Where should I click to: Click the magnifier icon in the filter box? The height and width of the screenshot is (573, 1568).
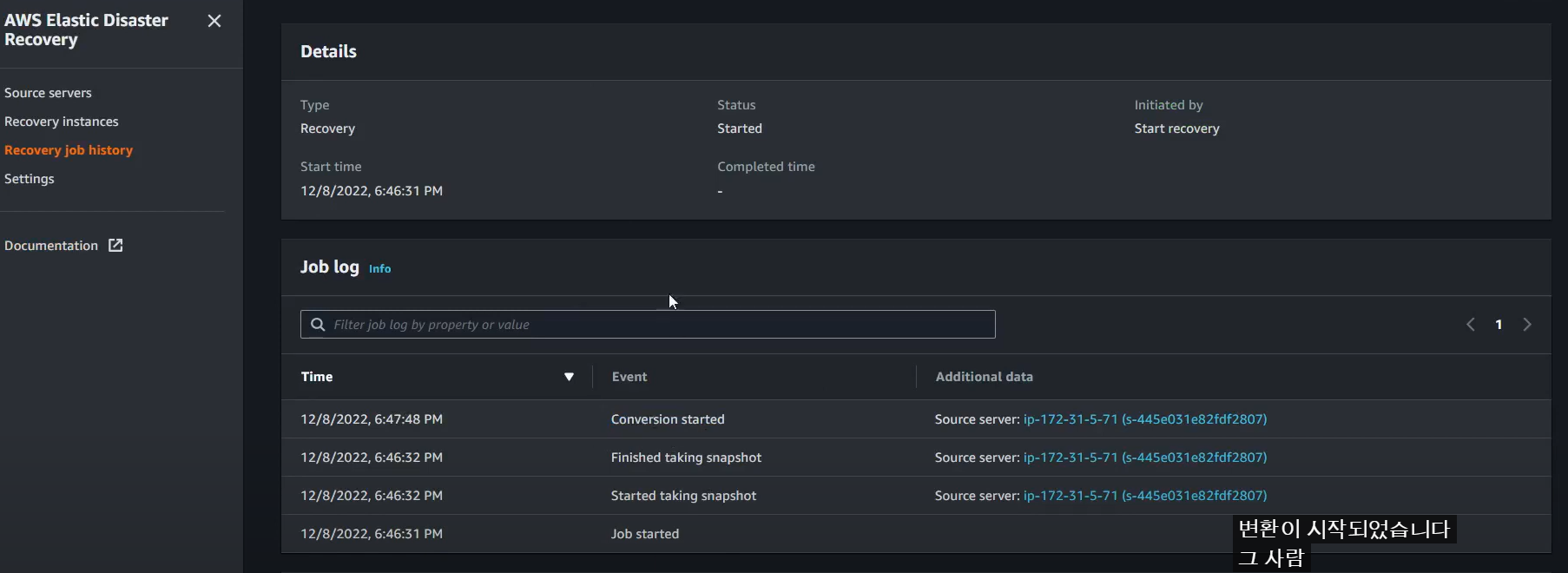[318, 325]
